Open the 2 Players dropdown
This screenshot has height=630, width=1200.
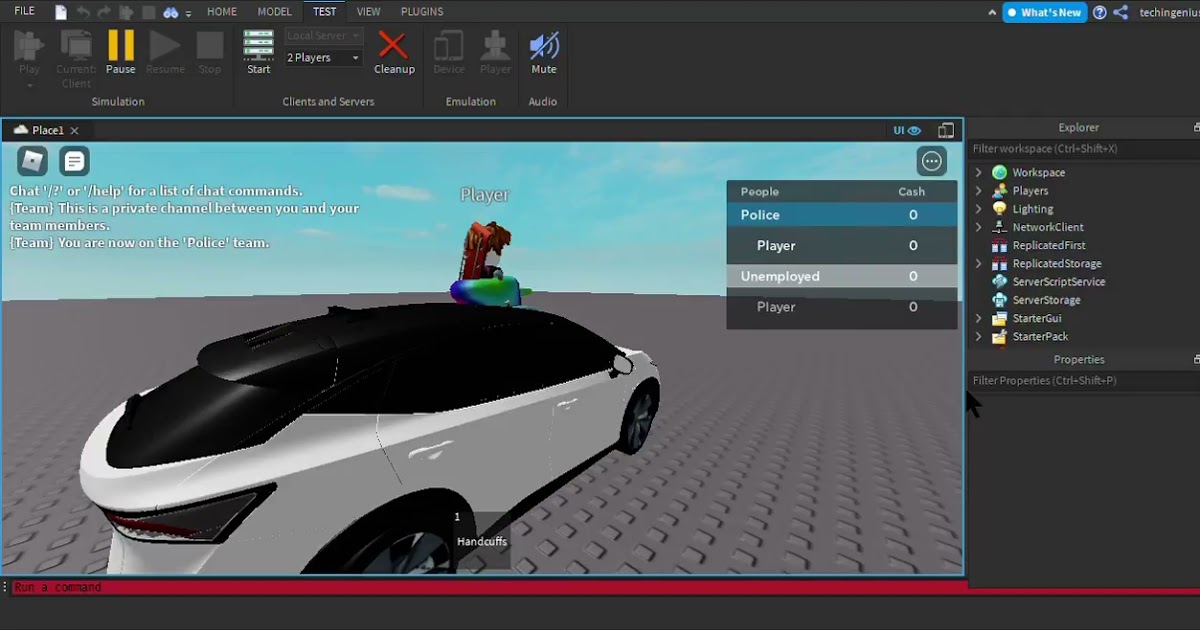pos(323,58)
